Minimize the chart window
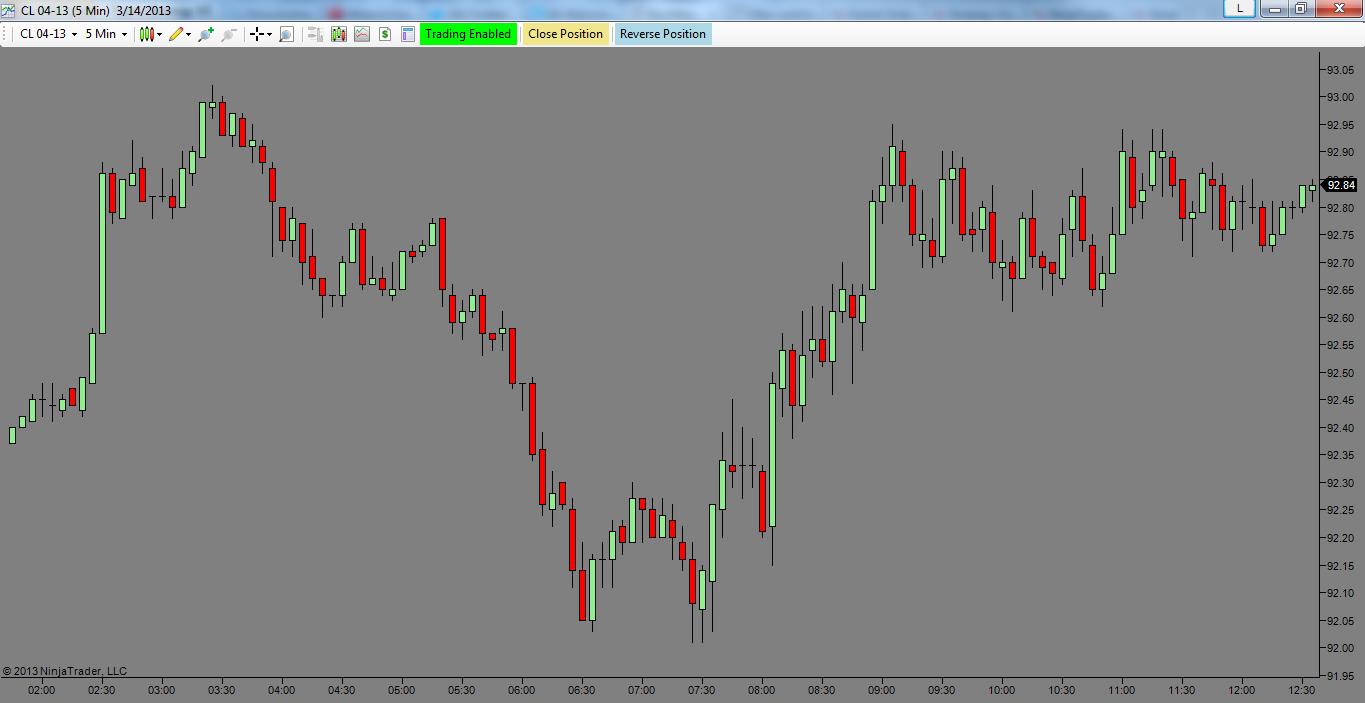This screenshot has height=703, width=1365. coord(1273,8)
